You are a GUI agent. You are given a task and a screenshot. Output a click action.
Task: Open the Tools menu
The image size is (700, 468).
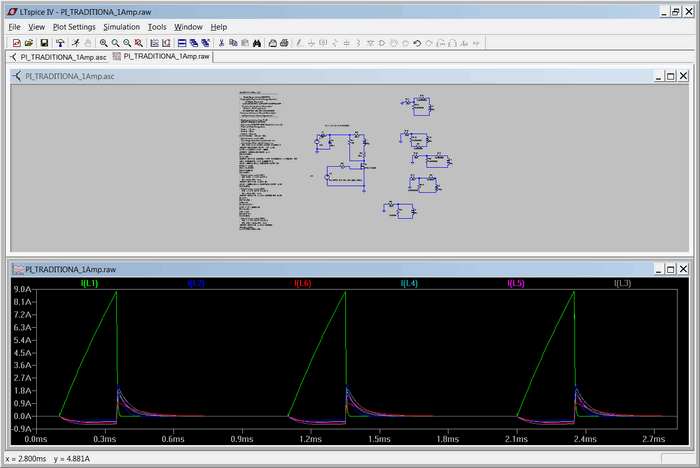coord(157,27)
